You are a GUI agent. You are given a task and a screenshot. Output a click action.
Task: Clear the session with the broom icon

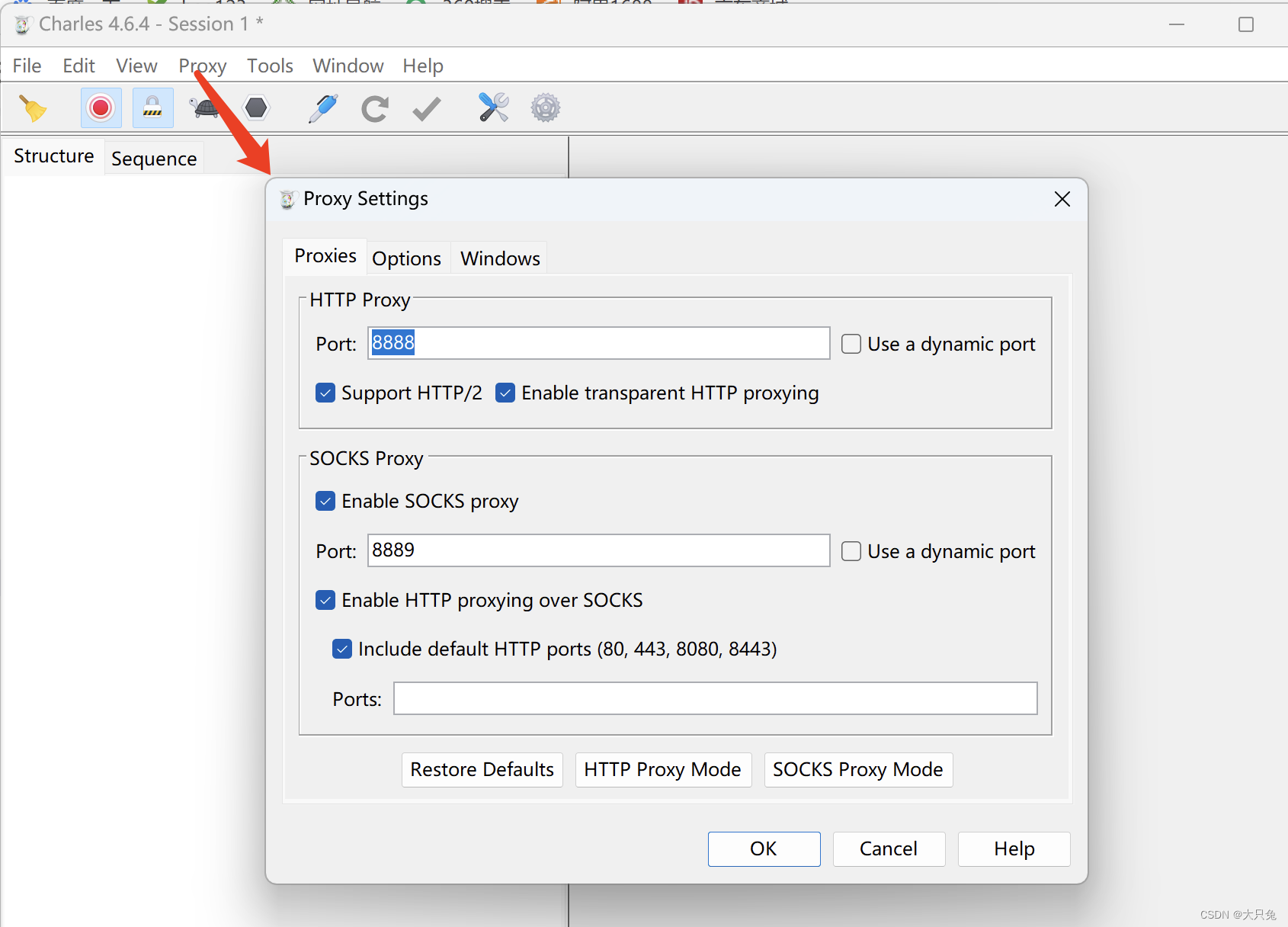click(32, 108)
